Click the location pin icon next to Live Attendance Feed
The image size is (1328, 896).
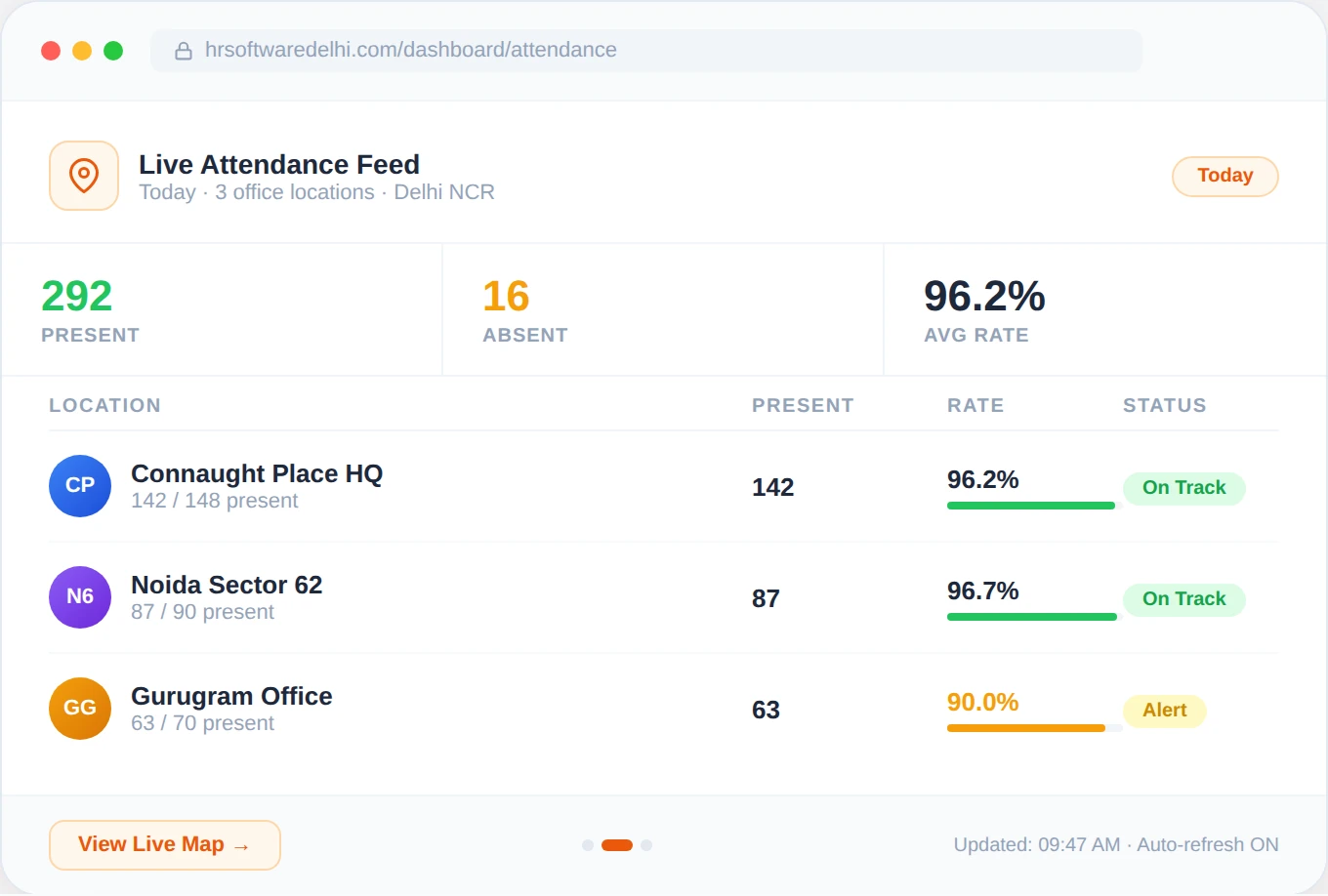point(83,176)
